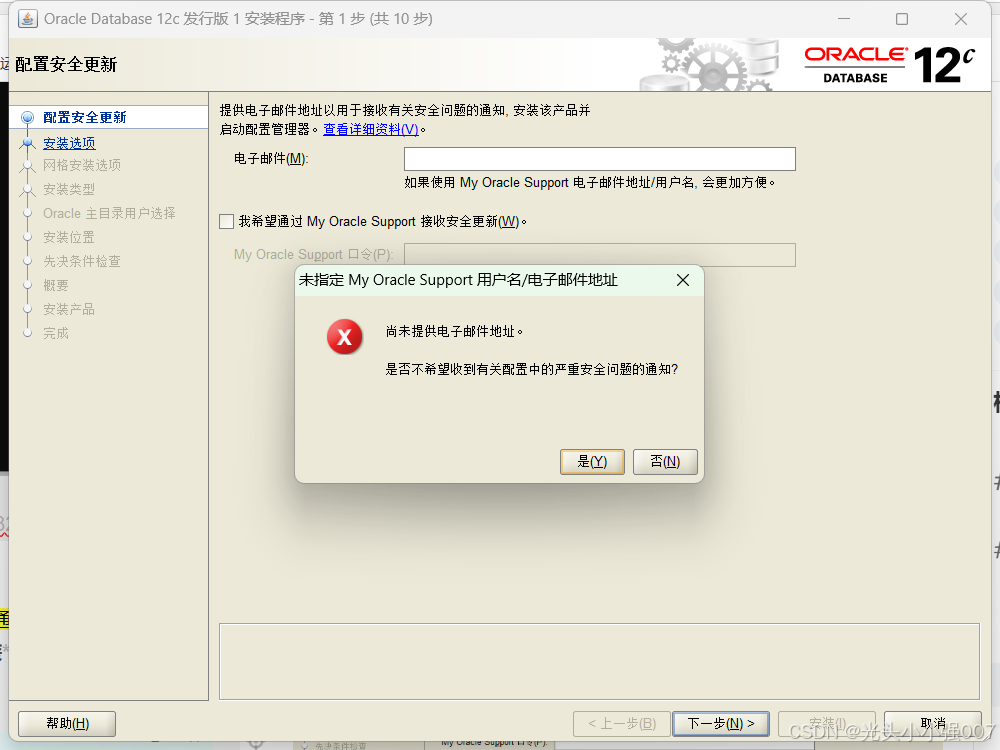Select the Oracle 主目录用户选择 step
This screenshot has height=750, width=1000.
point(109,213)
